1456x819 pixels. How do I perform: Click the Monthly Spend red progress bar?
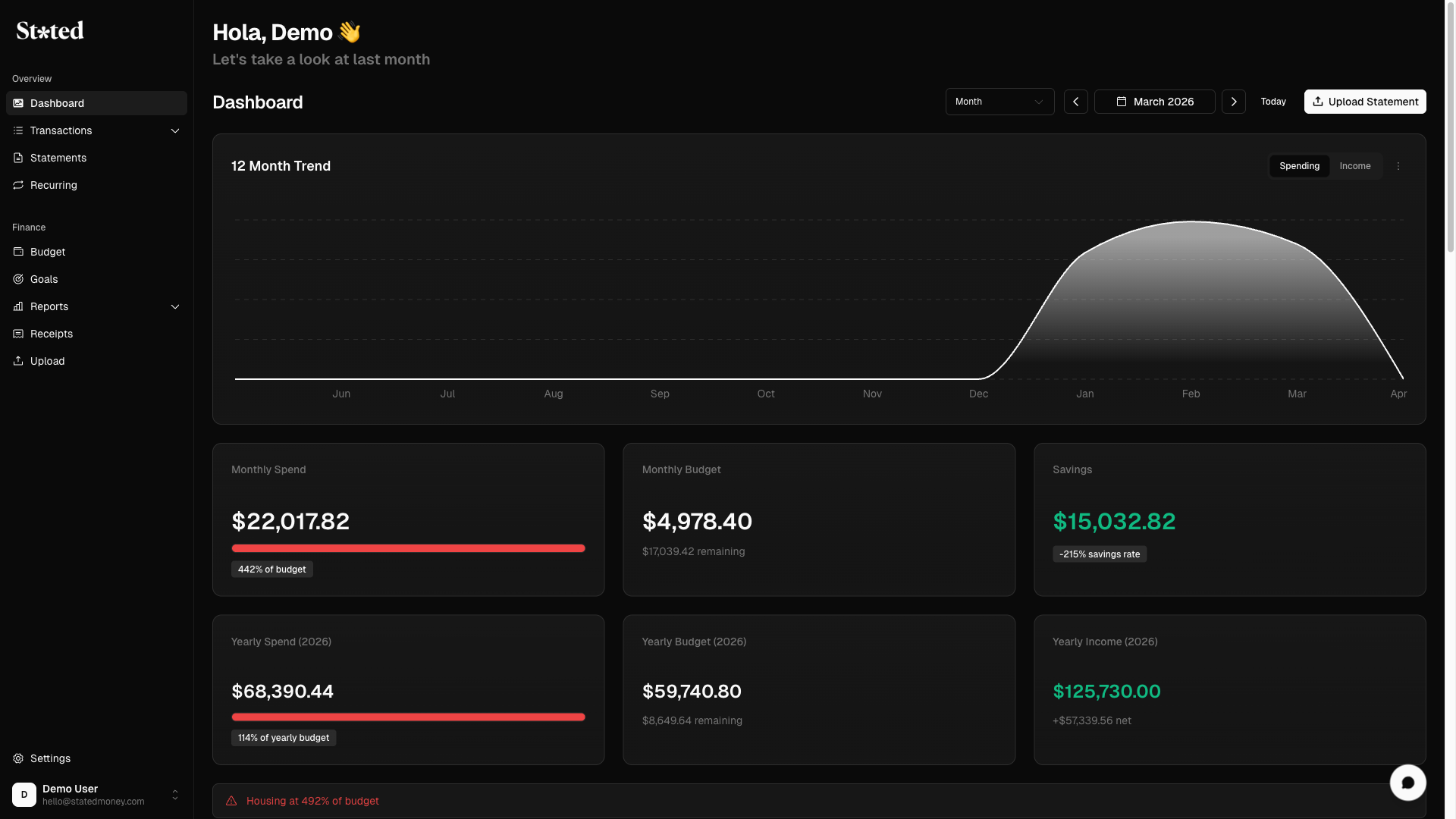click(408, 548)
